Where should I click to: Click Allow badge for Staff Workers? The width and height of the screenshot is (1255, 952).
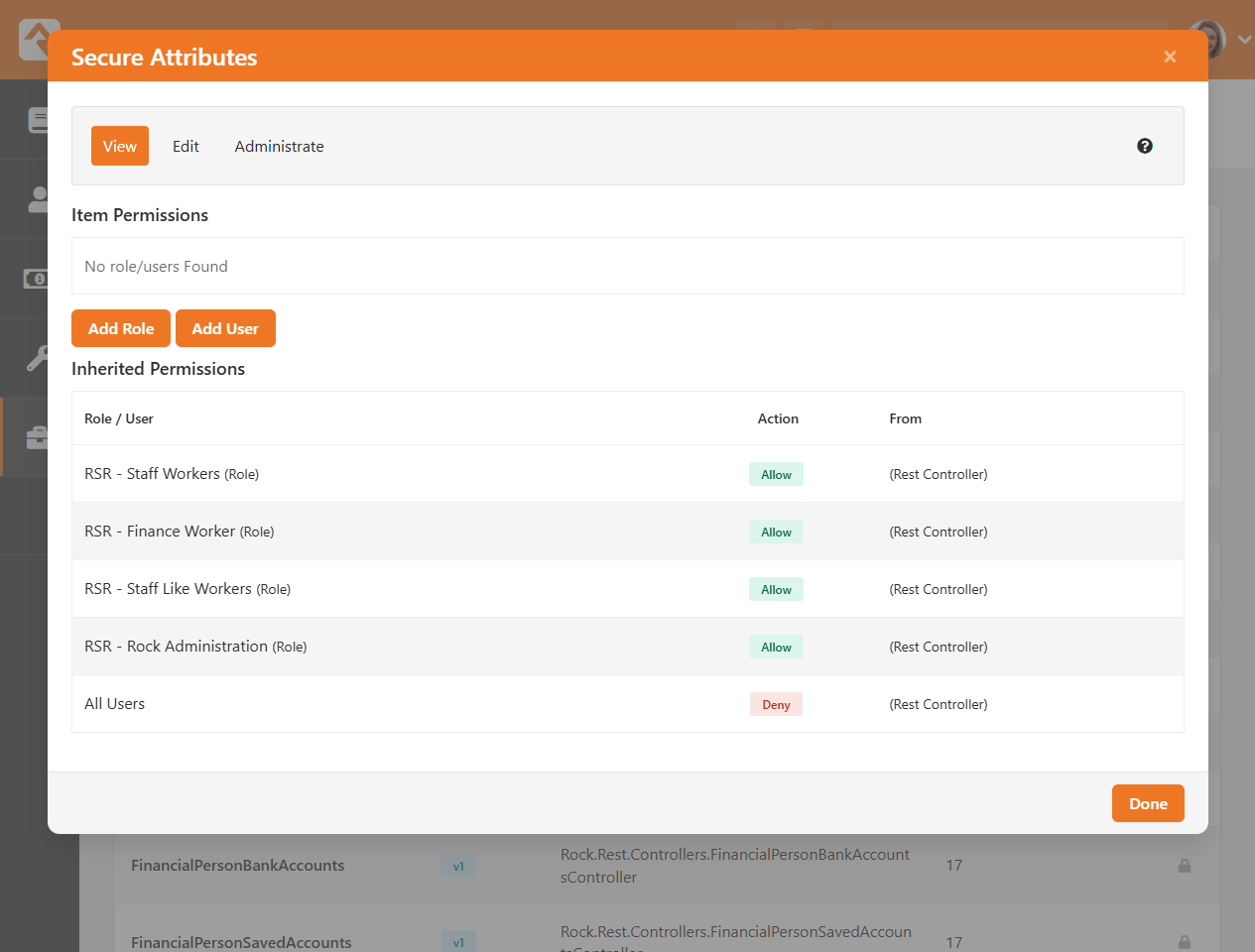tap(776, 474)
